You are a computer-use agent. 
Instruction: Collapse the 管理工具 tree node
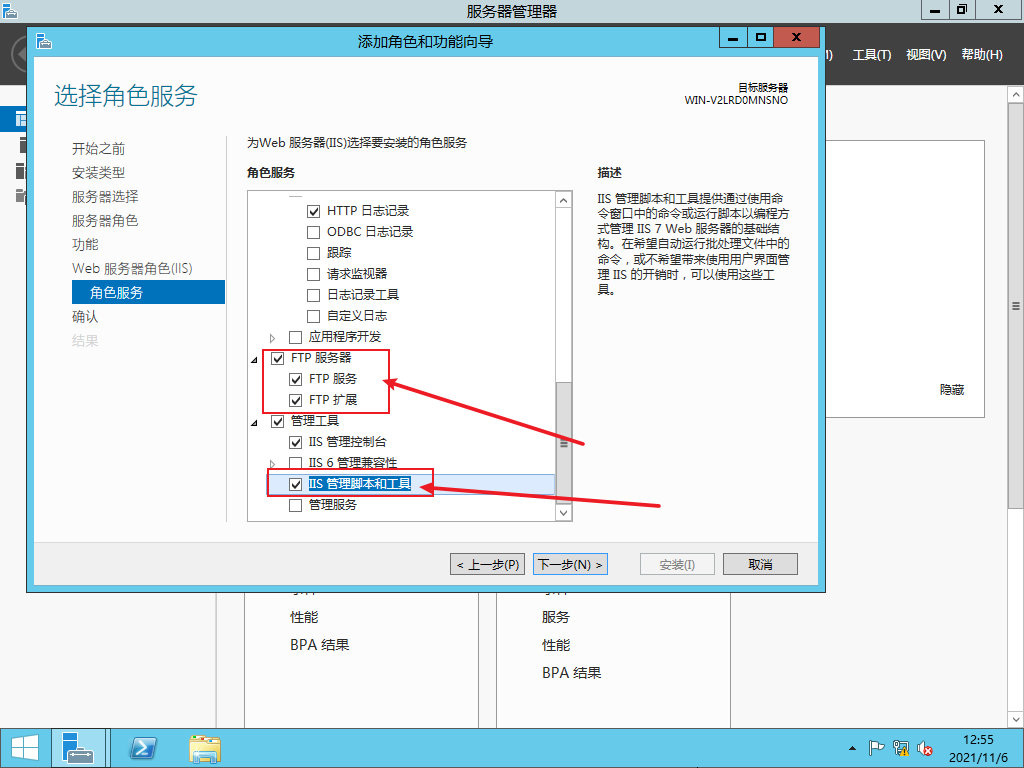(x=254, y=423)
